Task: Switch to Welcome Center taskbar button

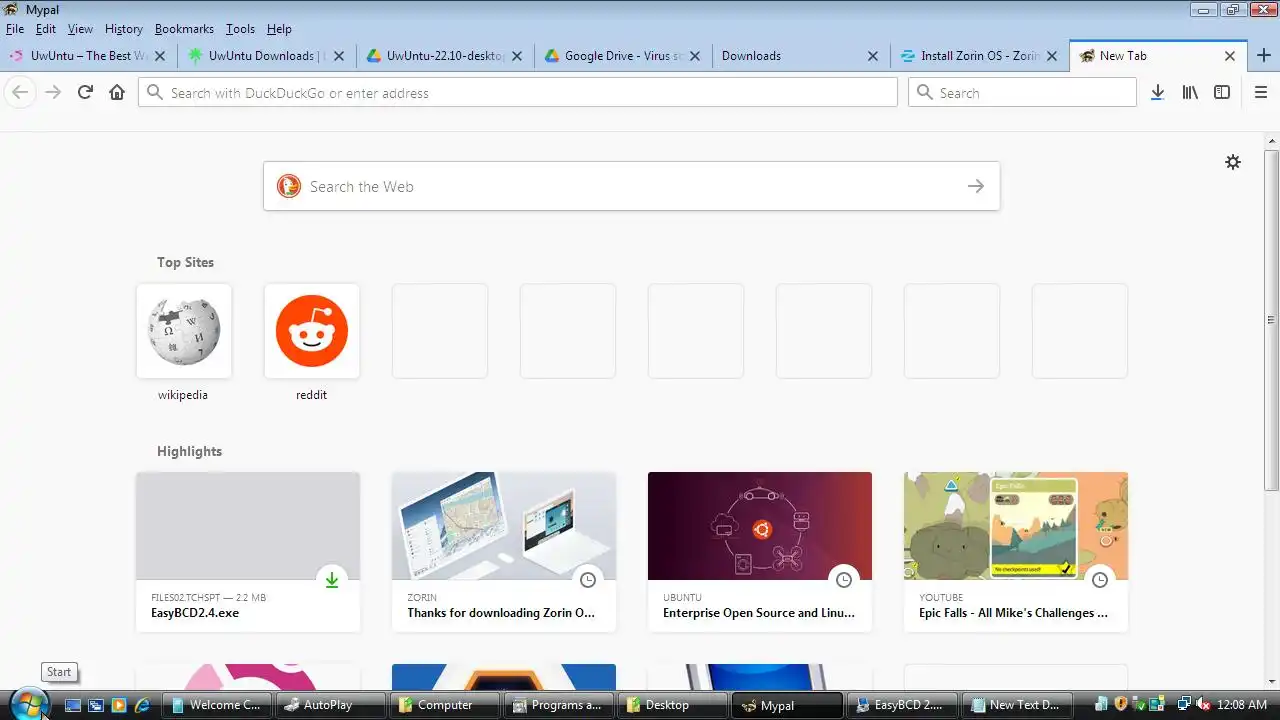Action: [217, 705]
